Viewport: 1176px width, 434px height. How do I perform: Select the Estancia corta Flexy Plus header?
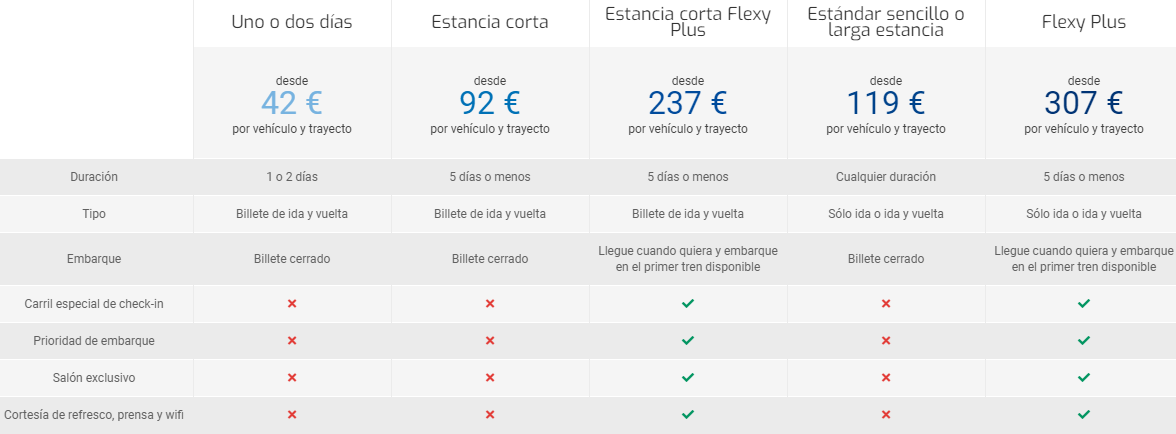click(x=688, y=22)
